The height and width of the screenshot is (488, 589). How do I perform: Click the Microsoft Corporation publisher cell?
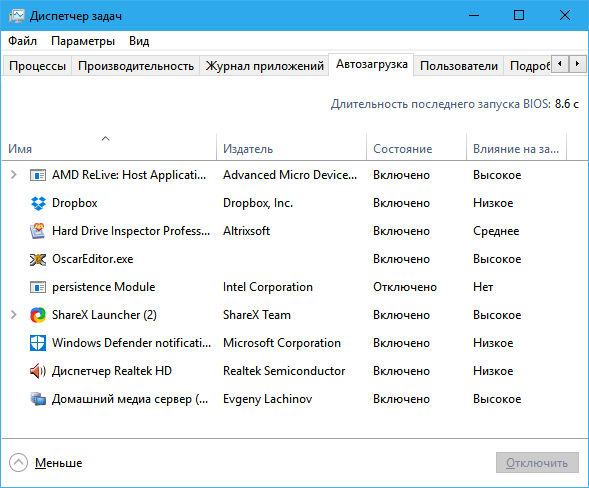coord(282,343)
